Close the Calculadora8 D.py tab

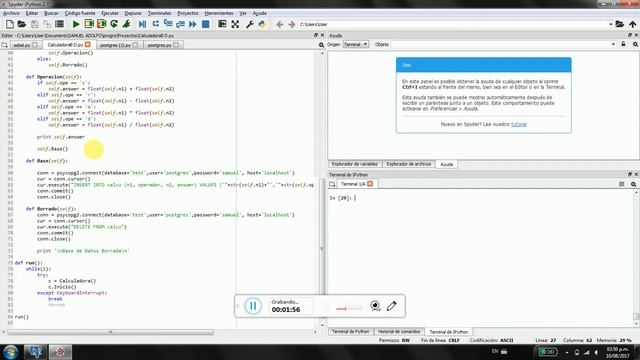88,44
